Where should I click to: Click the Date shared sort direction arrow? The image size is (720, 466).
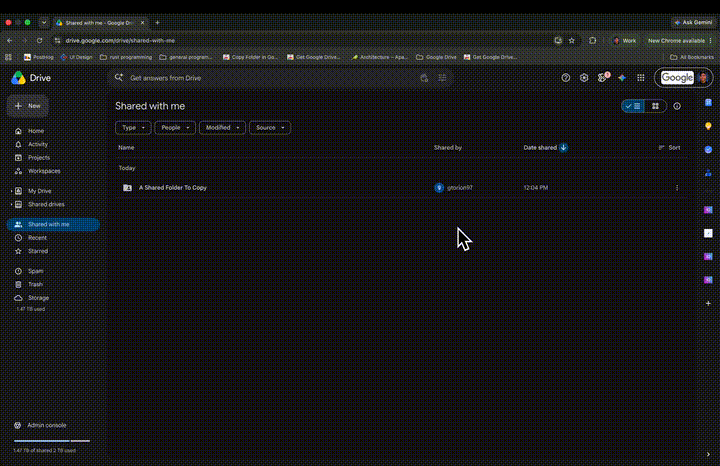point(563,147)
